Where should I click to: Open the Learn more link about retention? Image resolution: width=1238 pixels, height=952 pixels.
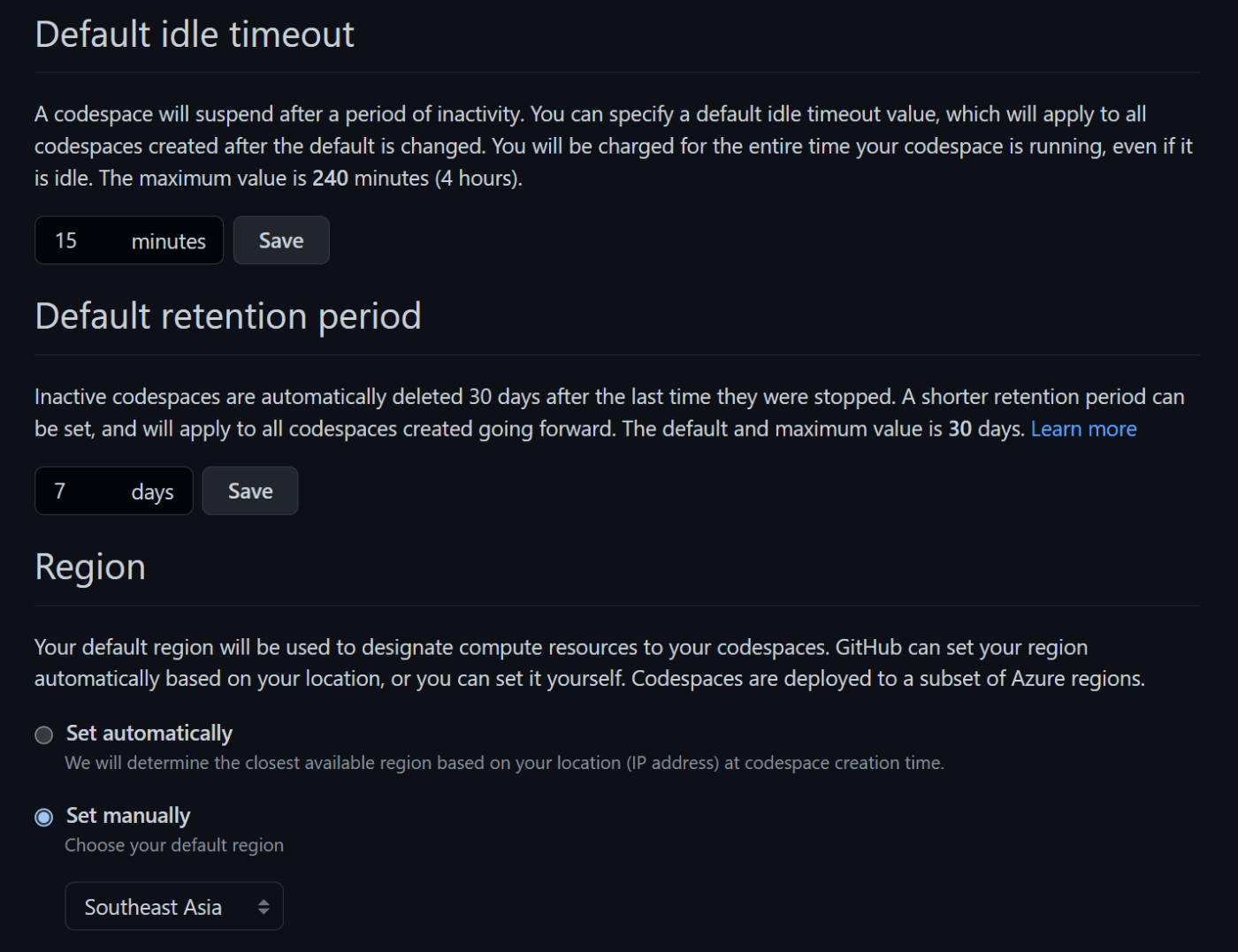tap(1083, 429)
